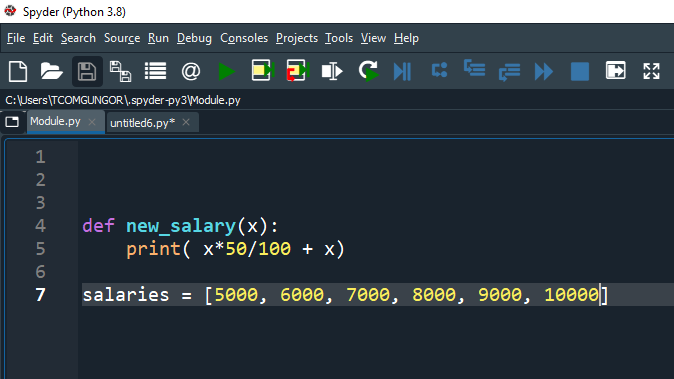Run selection or current line icon
This screenshot has height=379, width=674.
332,71
